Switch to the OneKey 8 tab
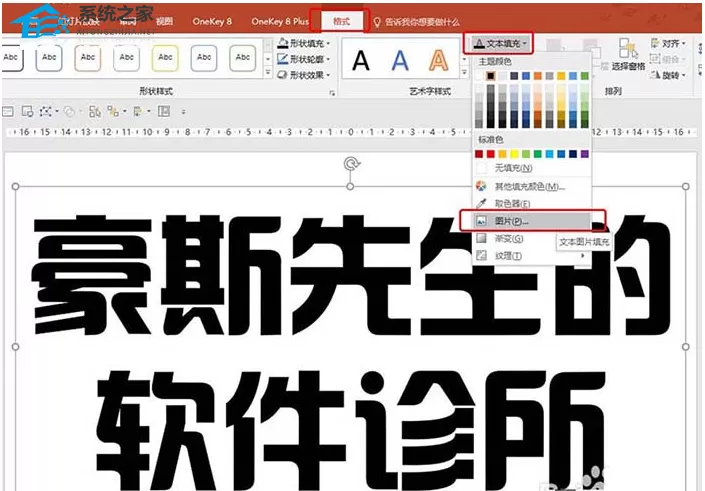This screenshot has width=705, height=491. coord(212,21)
